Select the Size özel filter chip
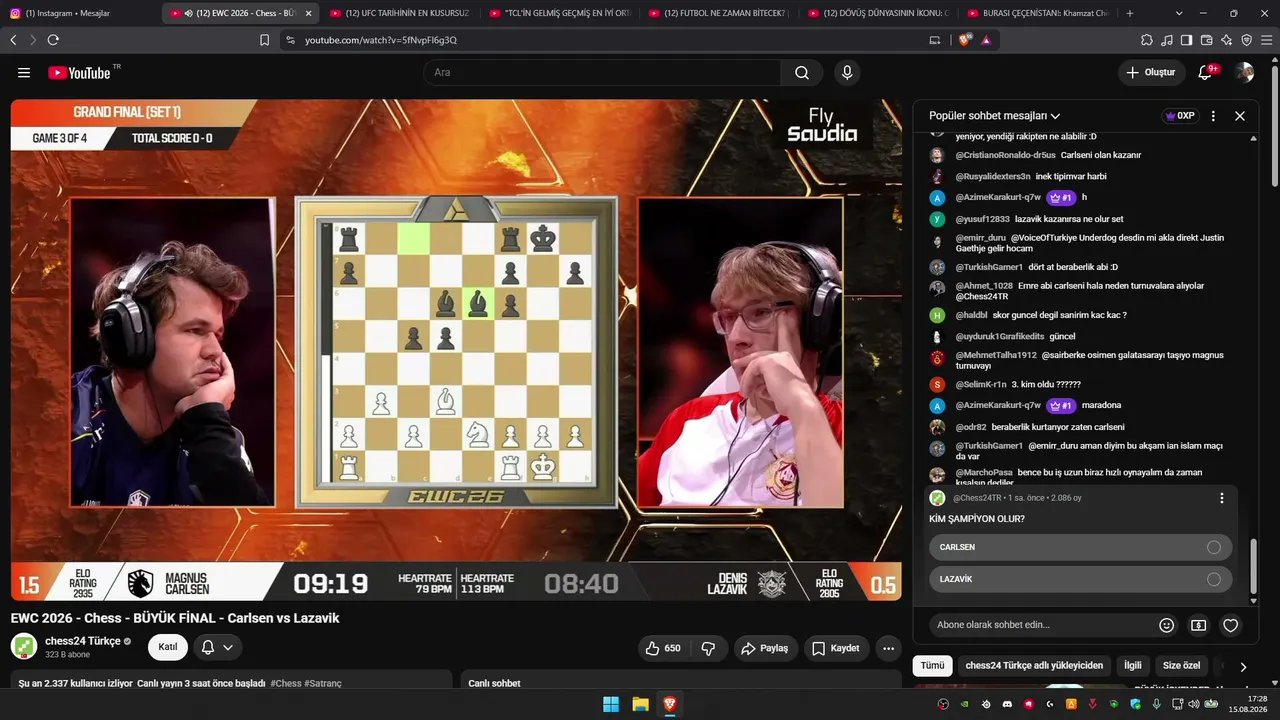This screenshot has height=720, width=1280. [1181, 665]
